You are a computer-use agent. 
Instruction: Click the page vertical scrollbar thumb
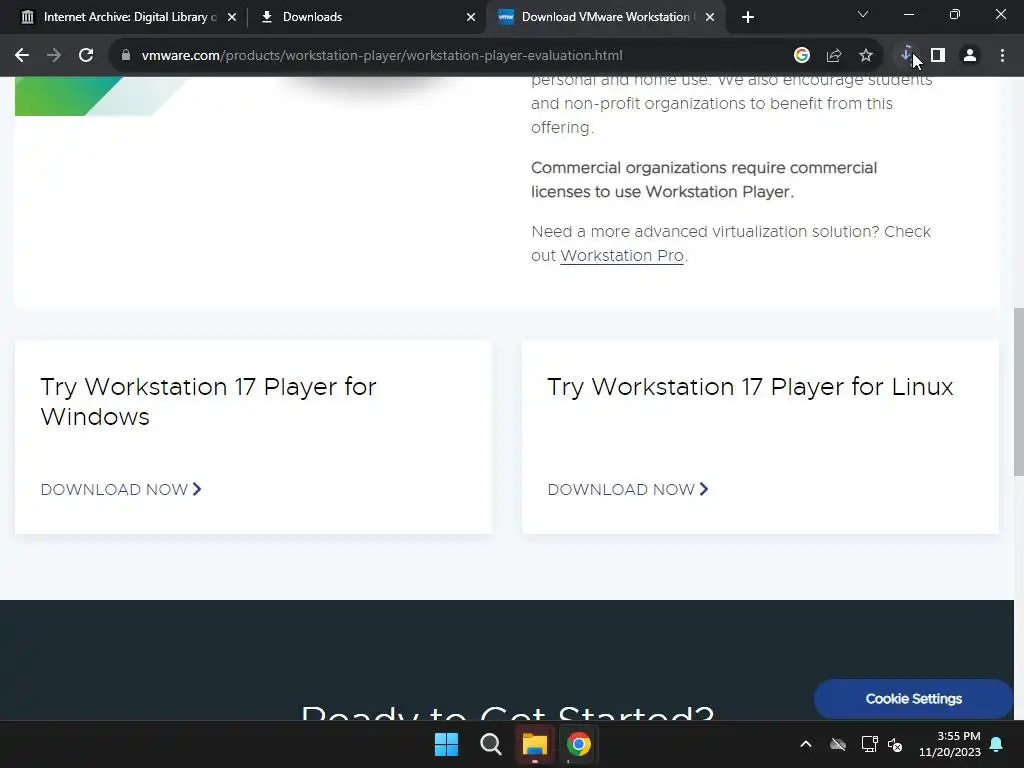tap(1019, 392)
